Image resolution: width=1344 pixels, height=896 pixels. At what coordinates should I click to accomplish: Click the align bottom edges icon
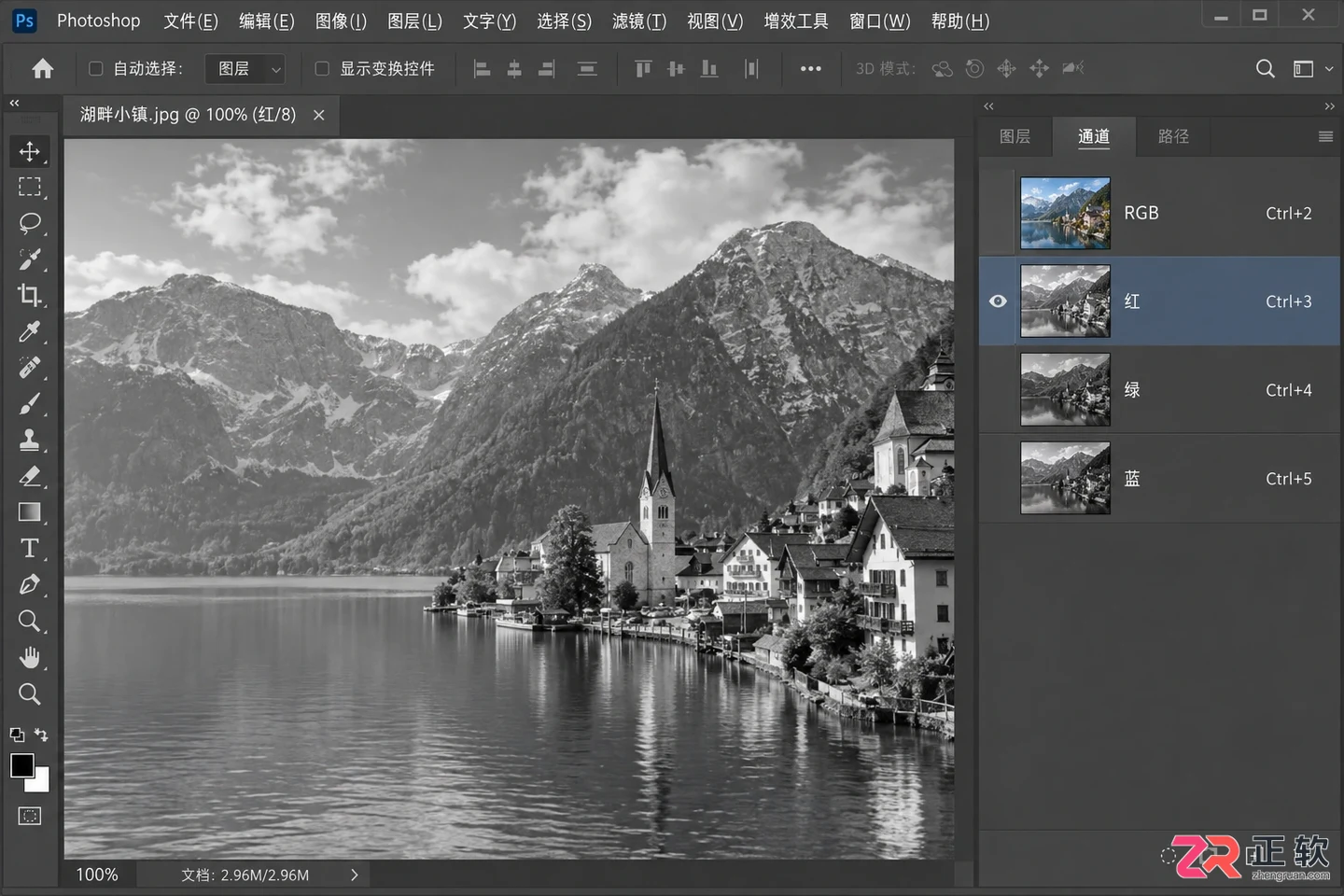point(709,68)
